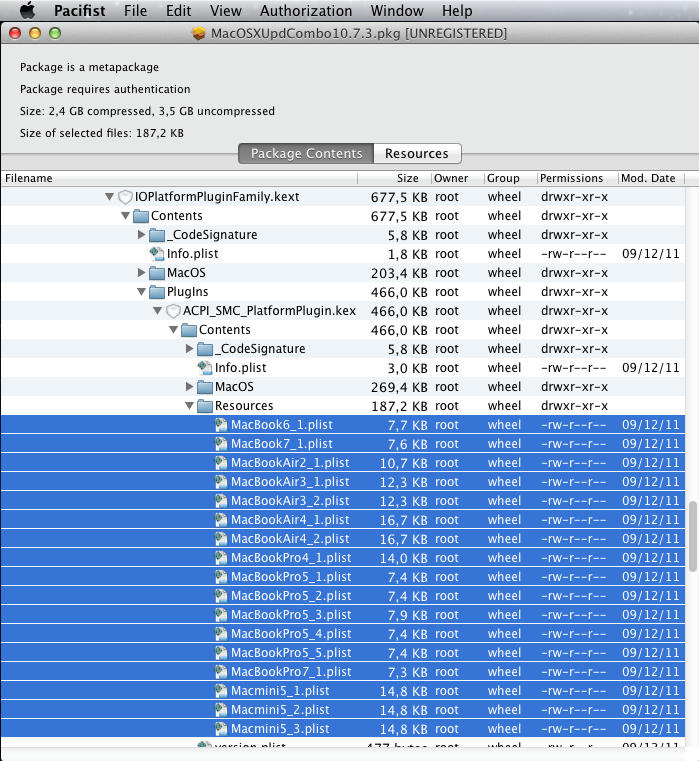Click the plist icon of MacBookAir3_1.plist
The image size is (699, 761).
coord(221,481)
